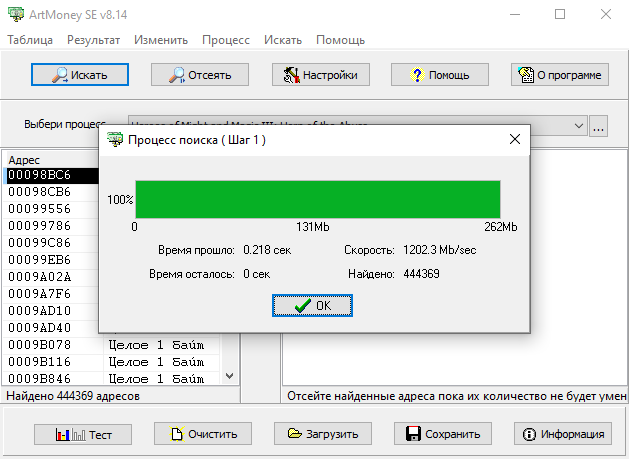Select address row 0009AD40

(x=52, y=328)
